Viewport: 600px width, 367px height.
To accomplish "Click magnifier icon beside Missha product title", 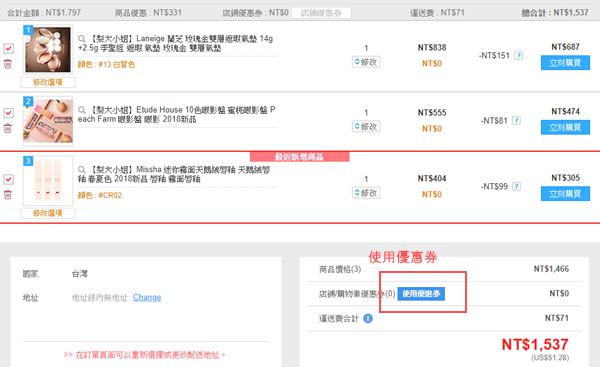I will tap(82, 169).
